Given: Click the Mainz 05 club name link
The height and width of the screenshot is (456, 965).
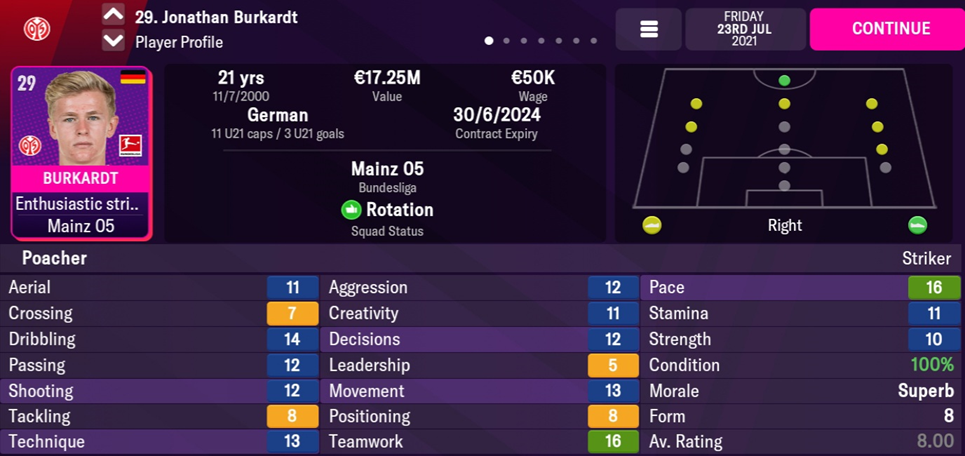Looking at the screenshot, I should [387, 169].
